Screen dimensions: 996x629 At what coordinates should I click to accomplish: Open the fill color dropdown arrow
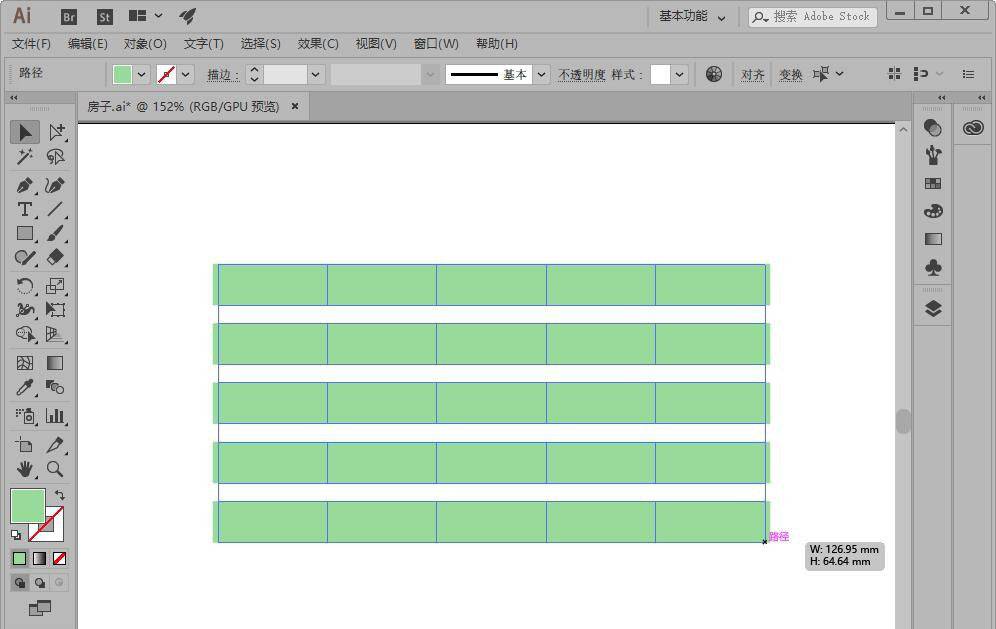point(142,75)
